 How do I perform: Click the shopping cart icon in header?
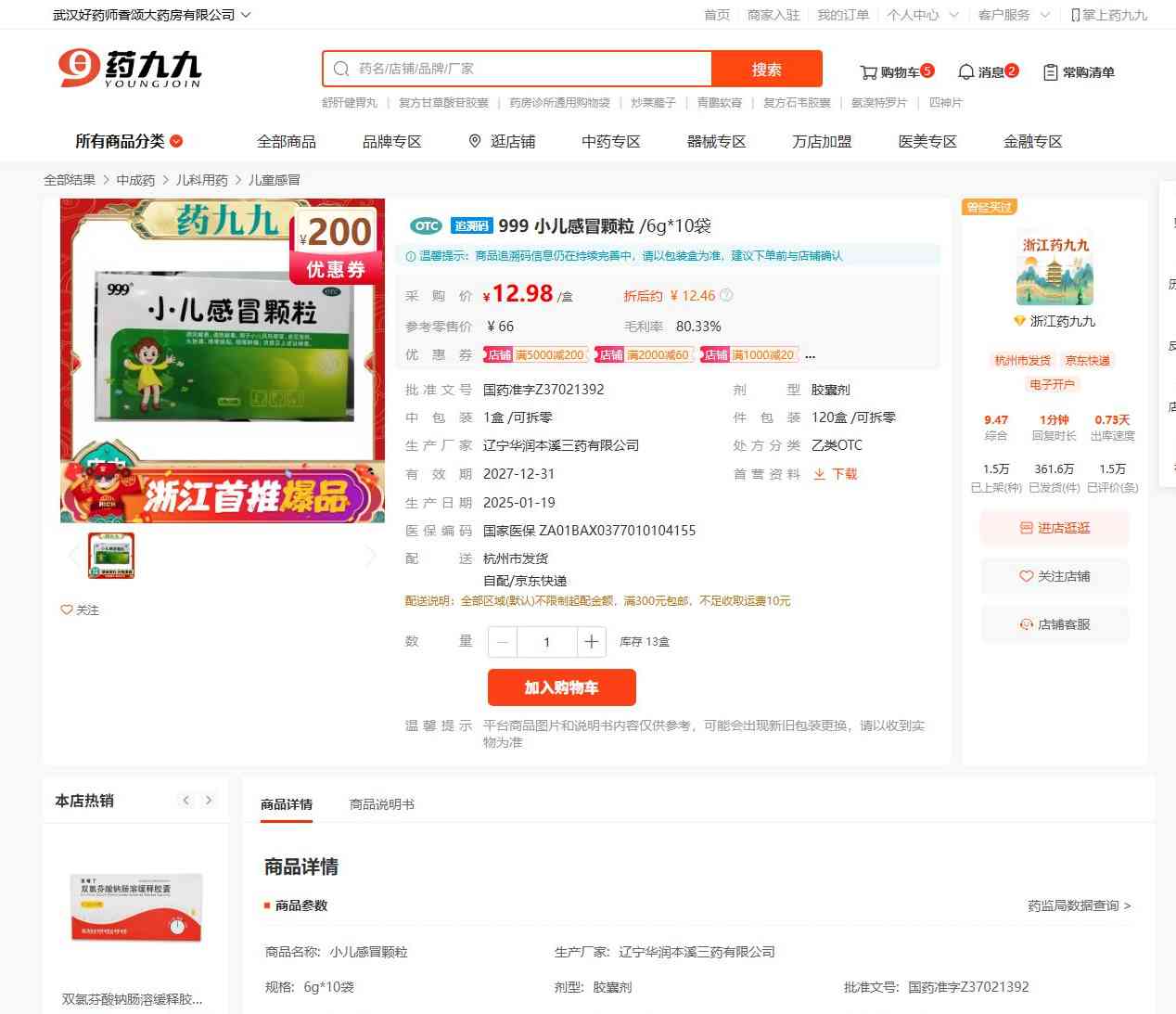(868, 71)
